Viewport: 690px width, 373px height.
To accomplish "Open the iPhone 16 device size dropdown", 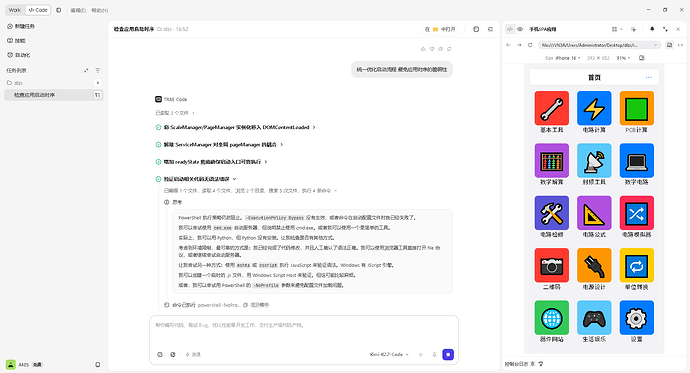I will coord(568,58).
